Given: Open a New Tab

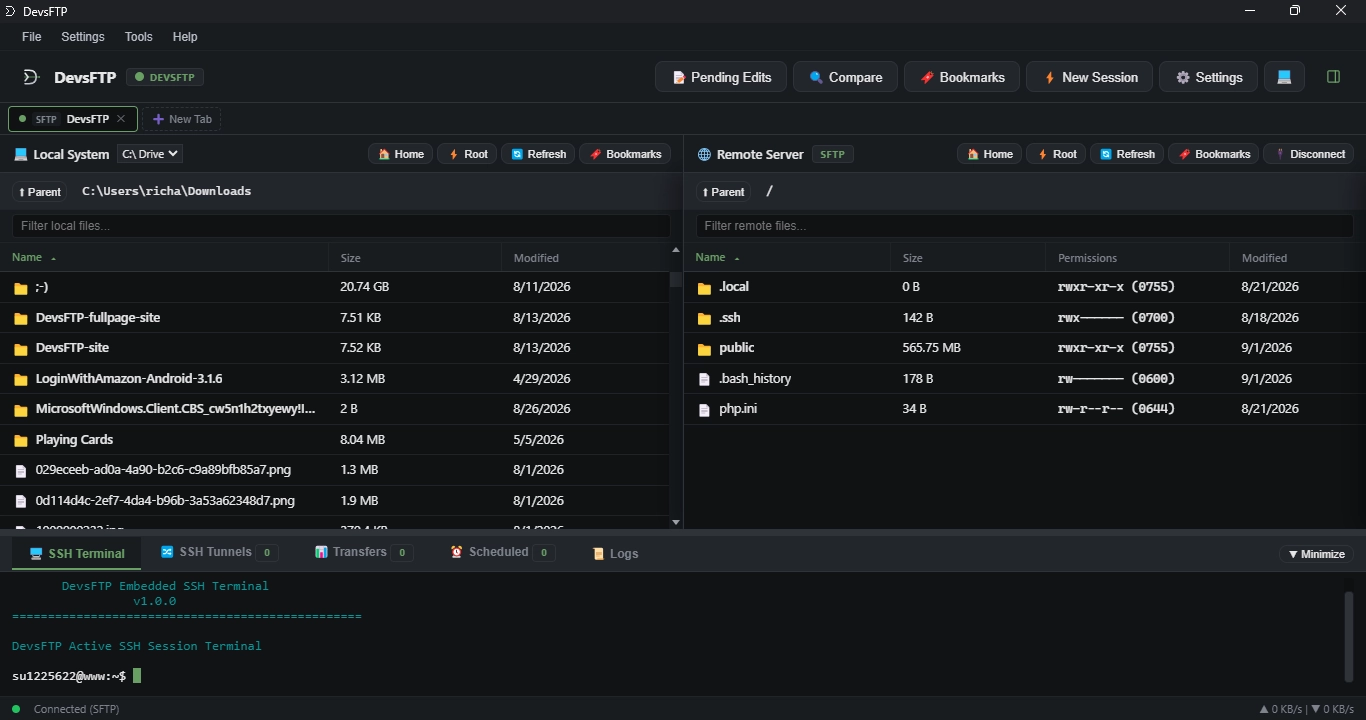Looking at the screenshot, I should tap(182, 119).
